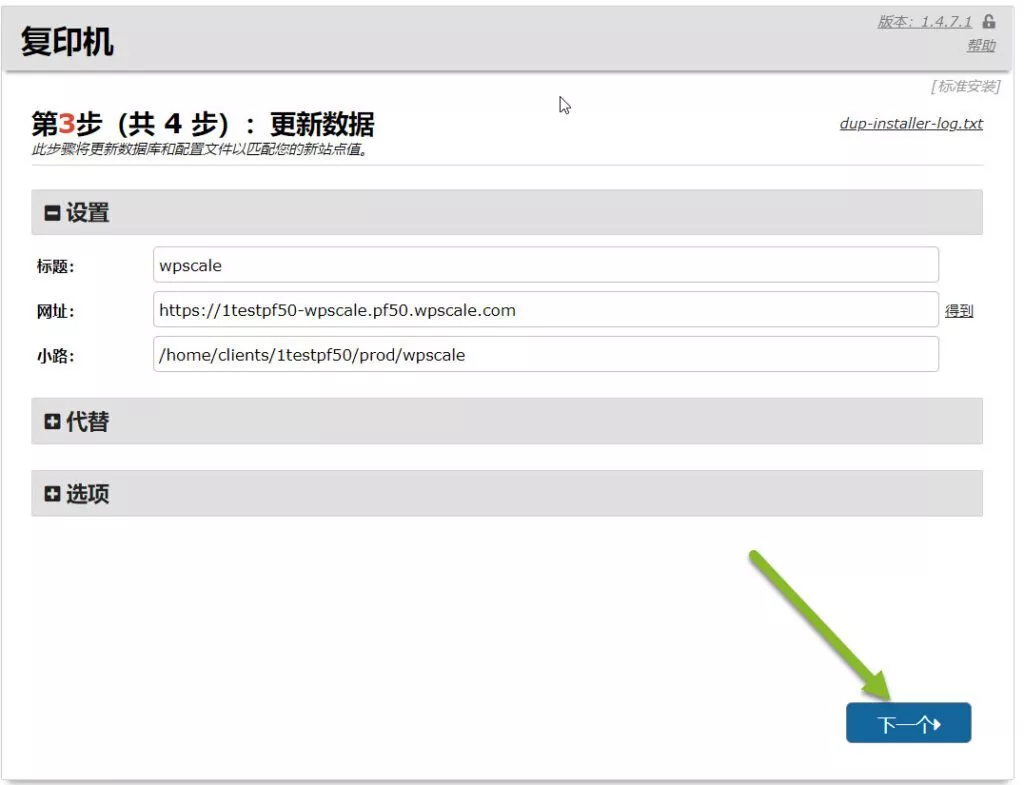Screen dimensions: 1024x785
Task: Click the 得到 link beside the URL field
Action: pos(959,312)
